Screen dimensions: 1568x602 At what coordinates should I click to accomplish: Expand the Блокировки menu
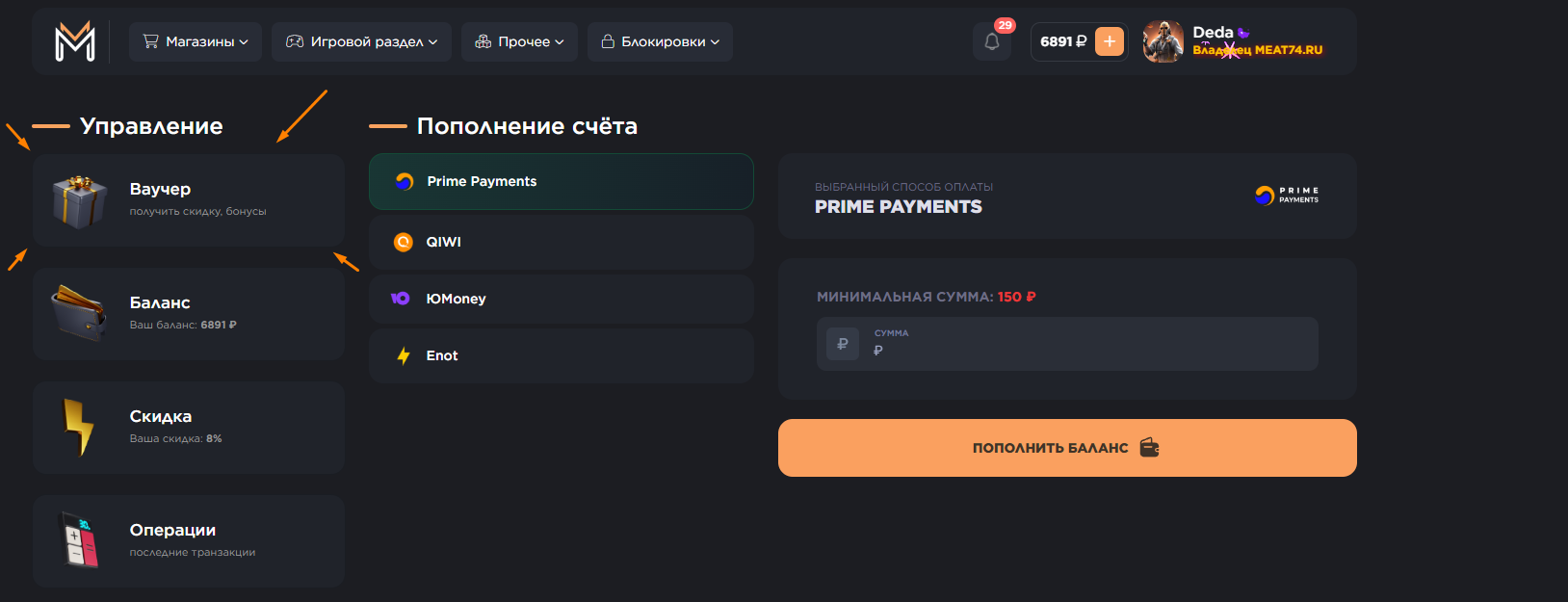pyautogui.click(x=660, y=41)
